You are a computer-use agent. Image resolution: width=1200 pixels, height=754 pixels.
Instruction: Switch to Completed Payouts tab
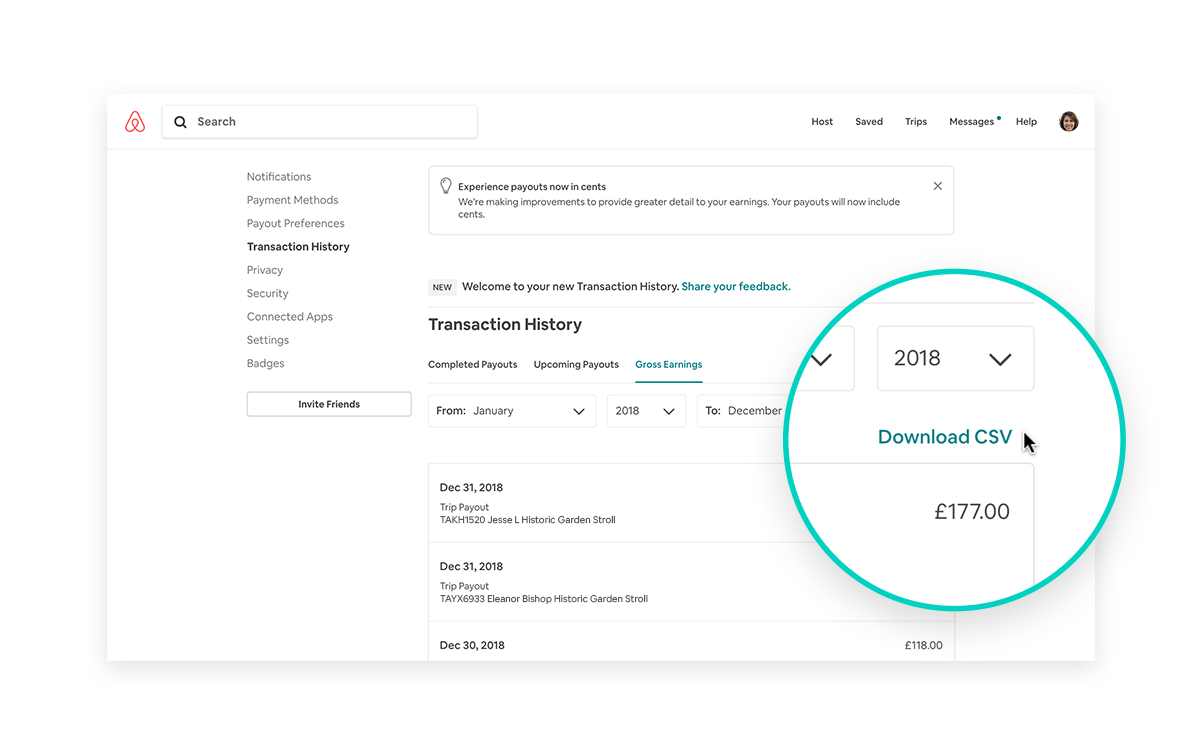click(472, 365)
